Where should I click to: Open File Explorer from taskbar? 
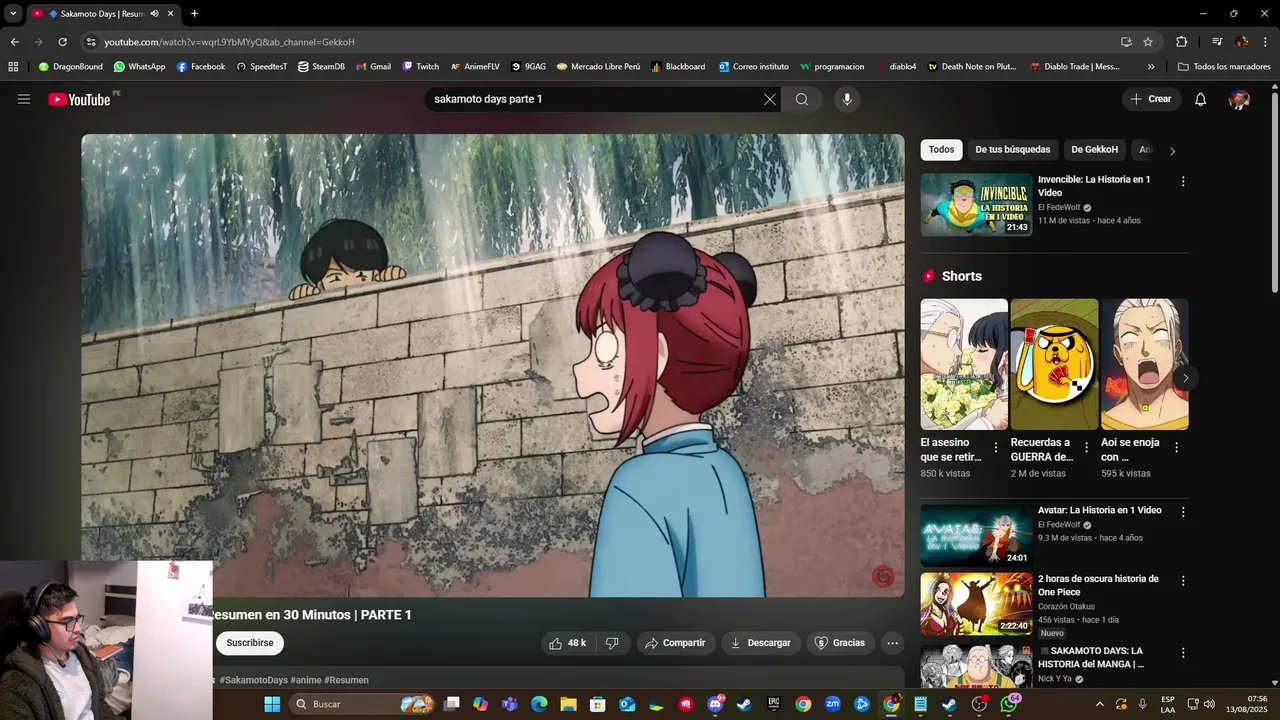pyautogui.click(x=568, y=704)
